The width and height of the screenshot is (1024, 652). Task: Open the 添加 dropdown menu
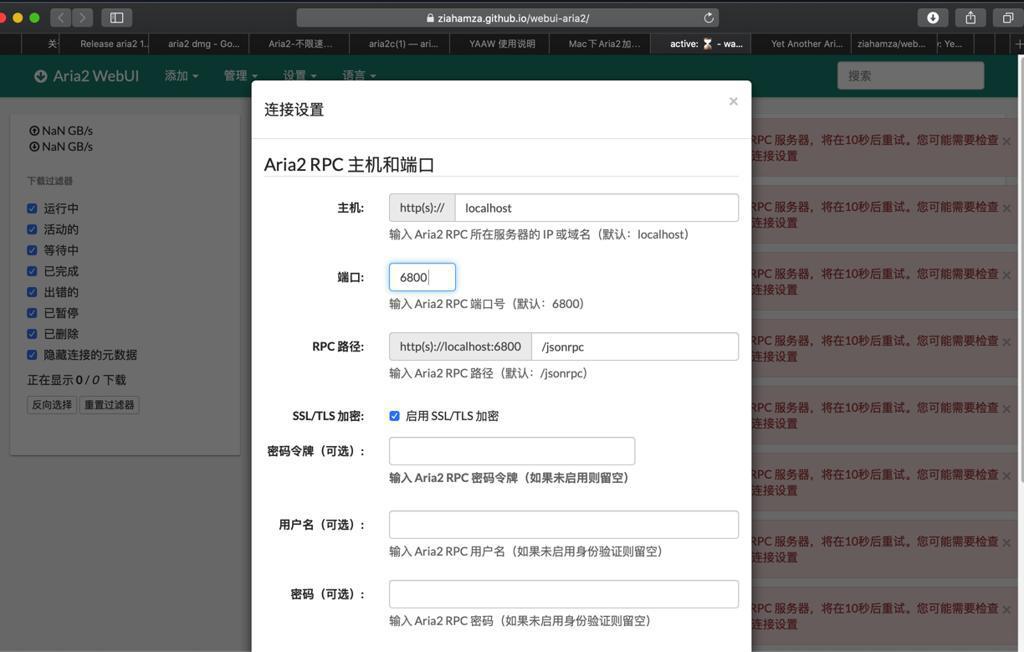tap(182, 76)
